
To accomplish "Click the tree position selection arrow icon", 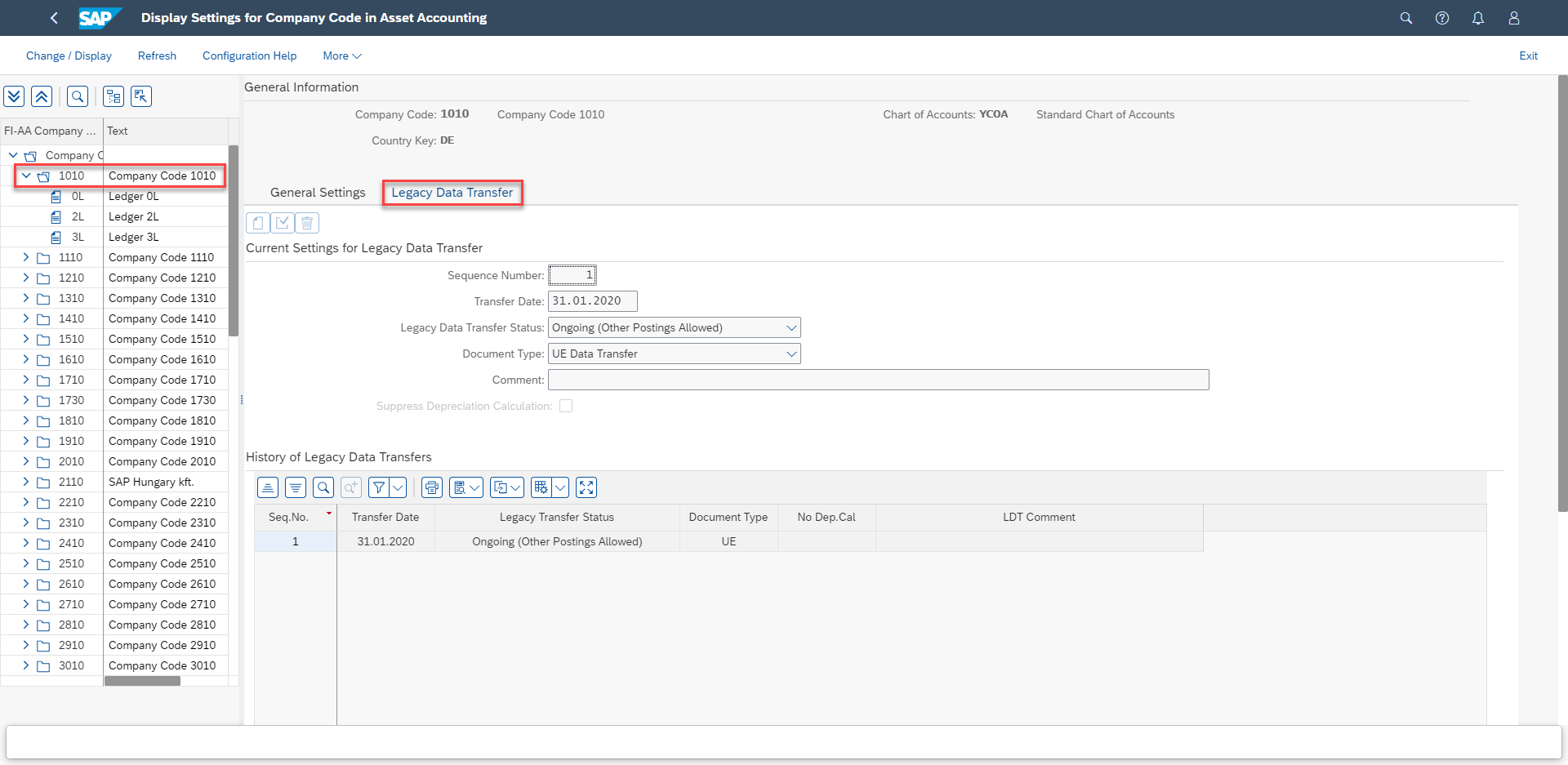I will click(141, 96).
